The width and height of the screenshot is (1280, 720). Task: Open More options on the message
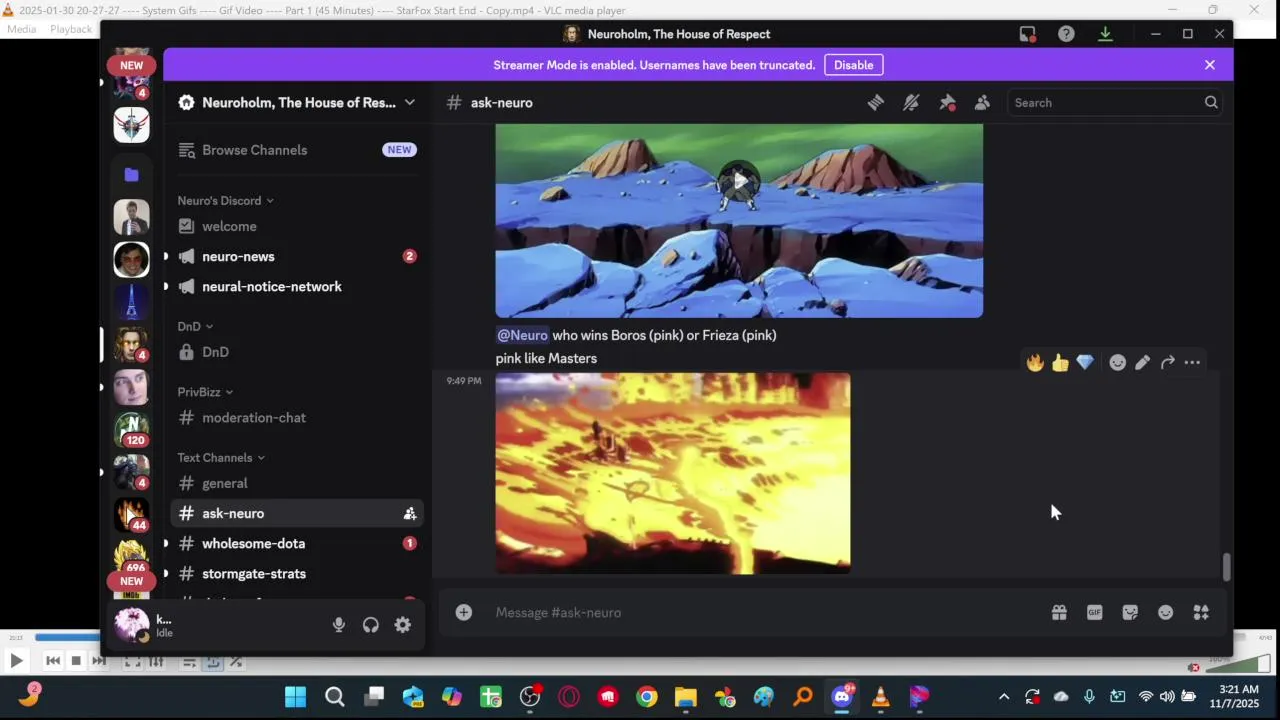[1192, 362]
